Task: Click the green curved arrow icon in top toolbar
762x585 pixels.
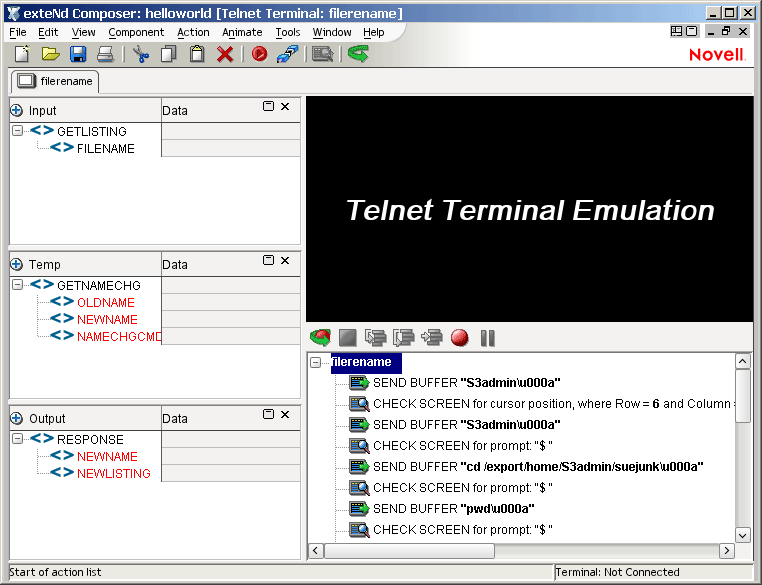Action: (358, 53)
